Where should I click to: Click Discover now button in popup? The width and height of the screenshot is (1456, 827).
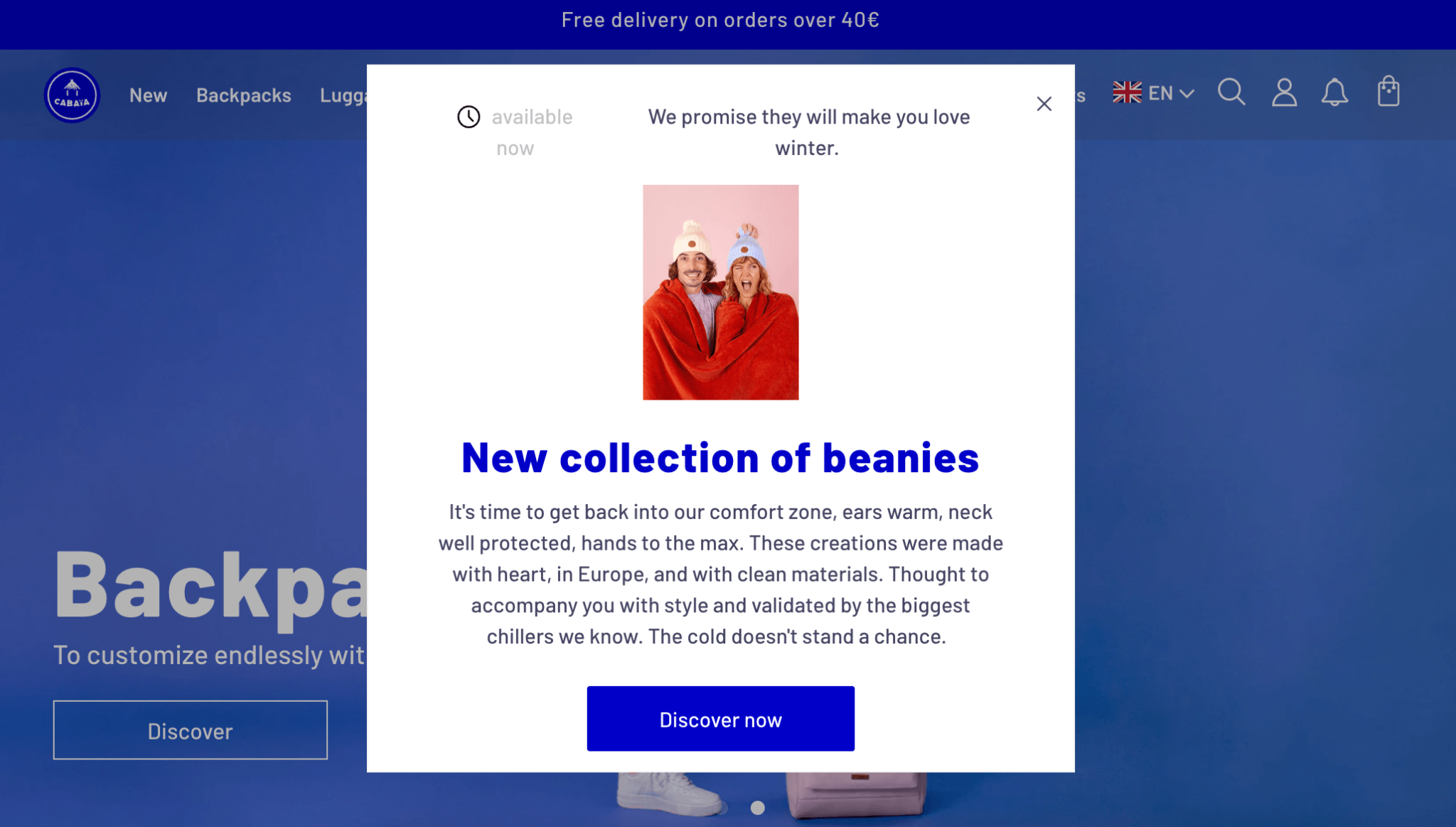[720, 718]
